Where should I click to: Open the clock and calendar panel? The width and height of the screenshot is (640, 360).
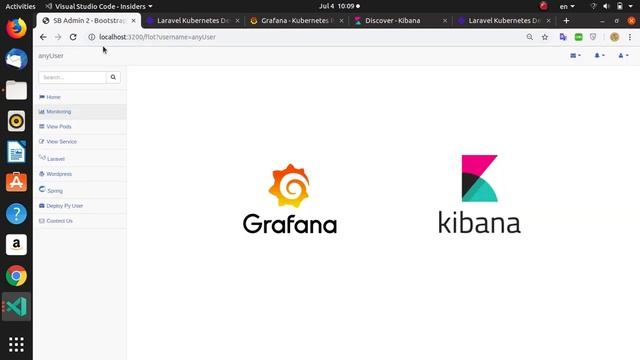tap(339, 7)
